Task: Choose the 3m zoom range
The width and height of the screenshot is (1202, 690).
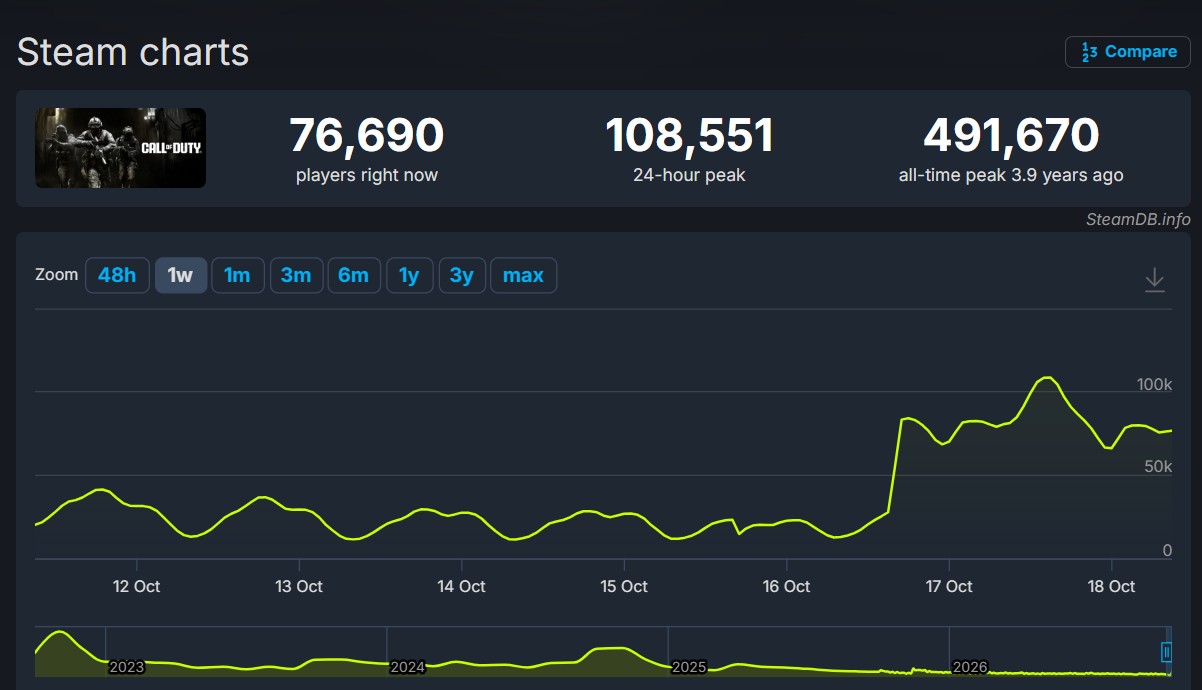Action: point(296,275)
